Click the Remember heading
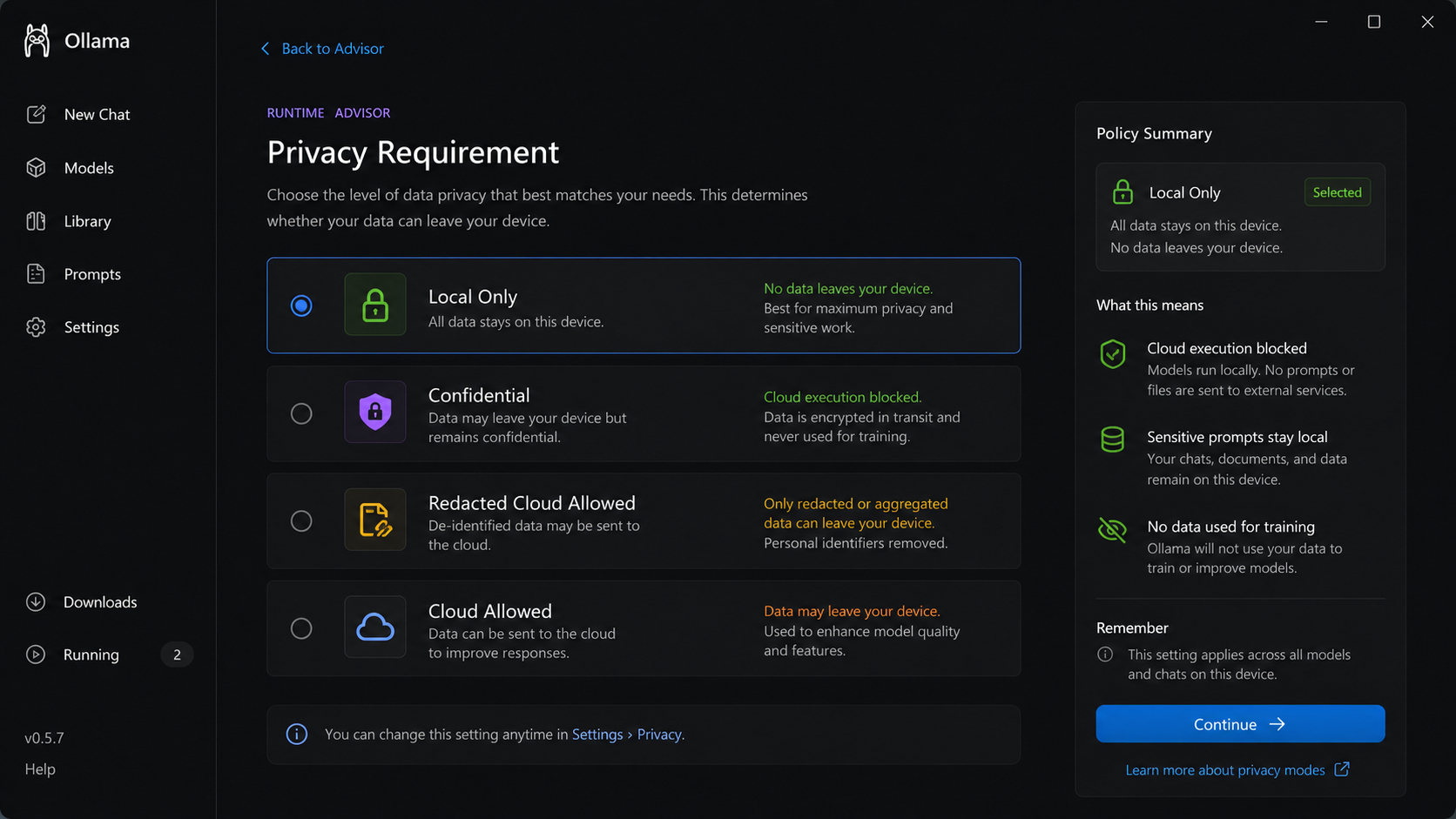The height and width of the screenshot is (819, 1456). 1132,628
